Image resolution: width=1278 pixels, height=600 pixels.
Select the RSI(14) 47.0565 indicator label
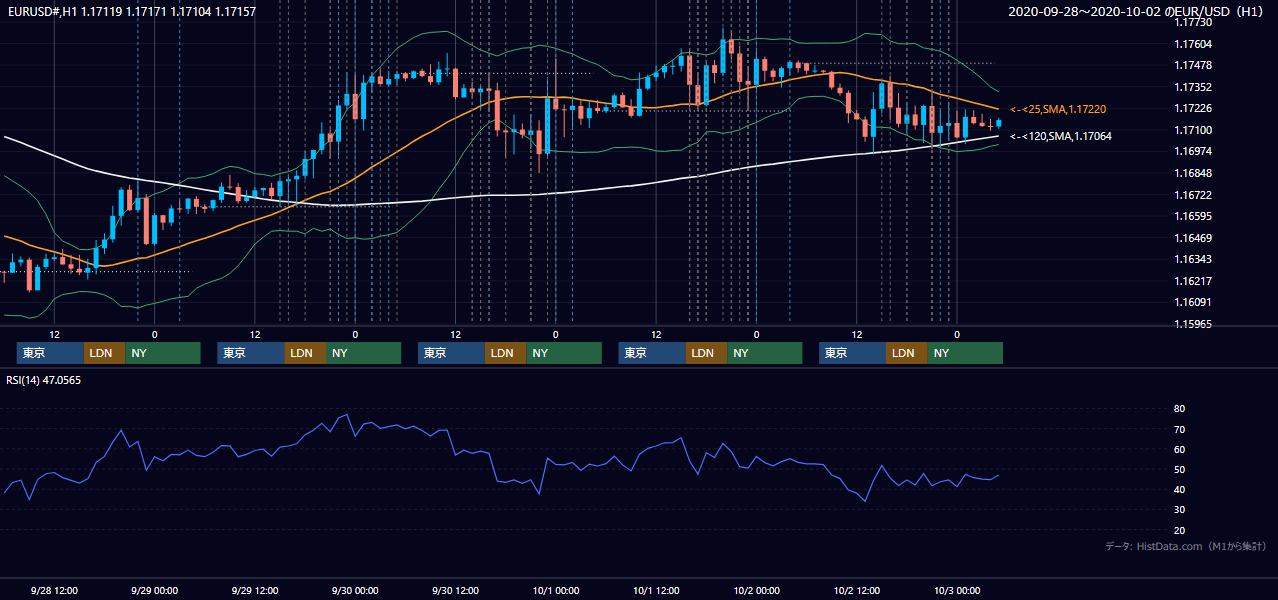(x=43, y=380)
